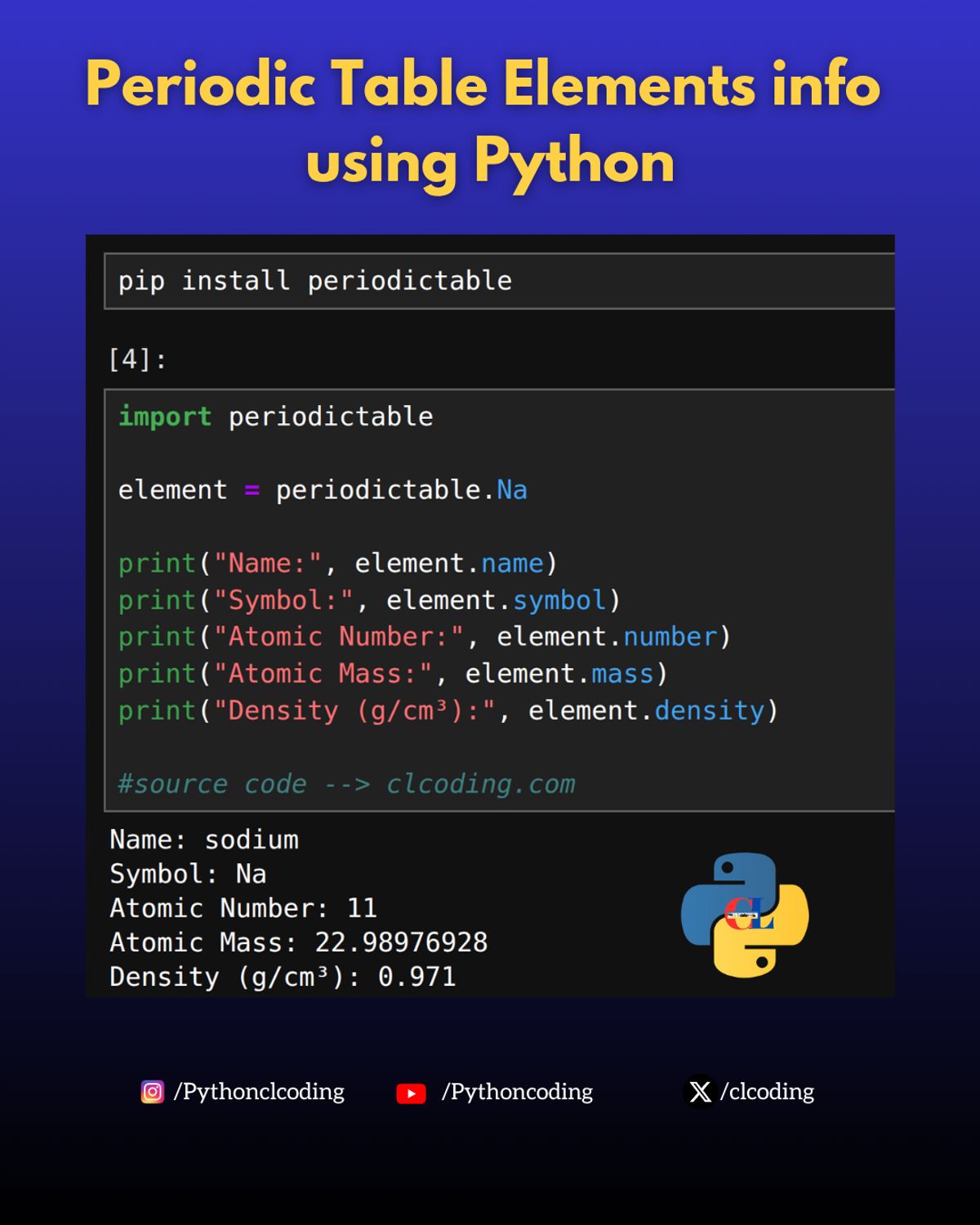The width and height of the screenshot is (980, 1225).
Task: Toggle selection of the import keyword
Action: click(x=166, y=416)
